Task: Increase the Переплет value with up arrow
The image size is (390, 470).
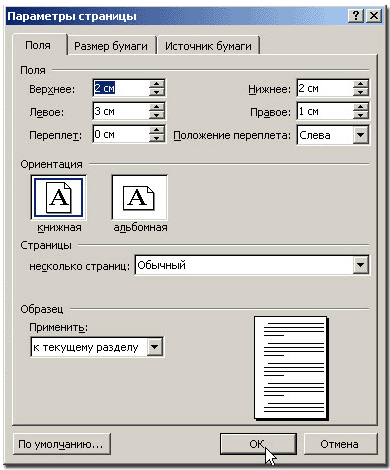Action: [157, 130]
